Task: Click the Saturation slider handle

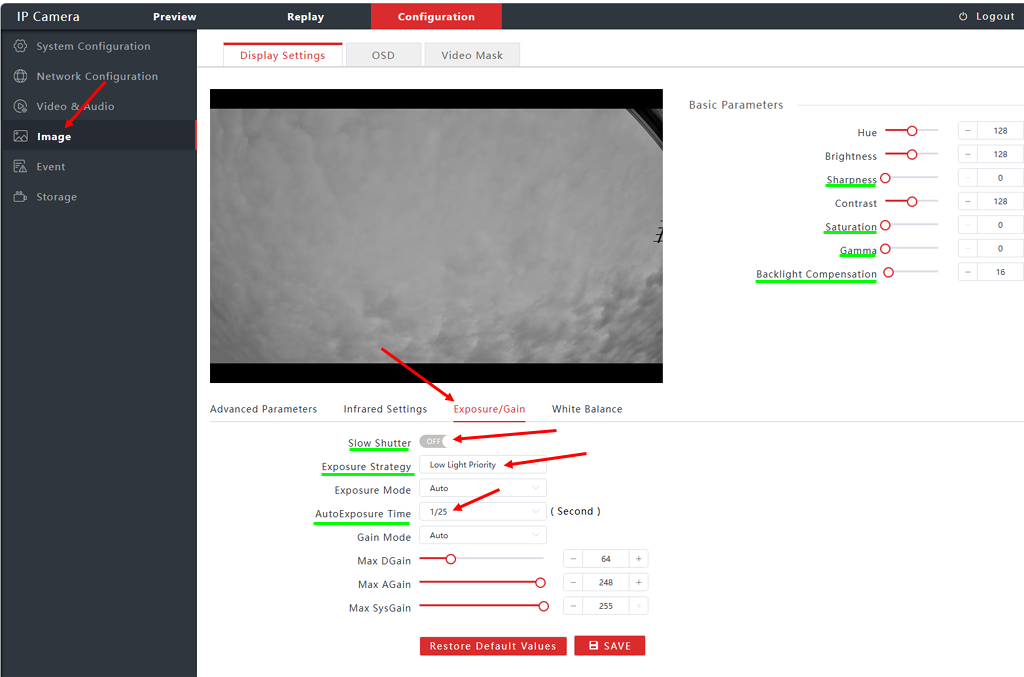Action: tap(886, 225)
